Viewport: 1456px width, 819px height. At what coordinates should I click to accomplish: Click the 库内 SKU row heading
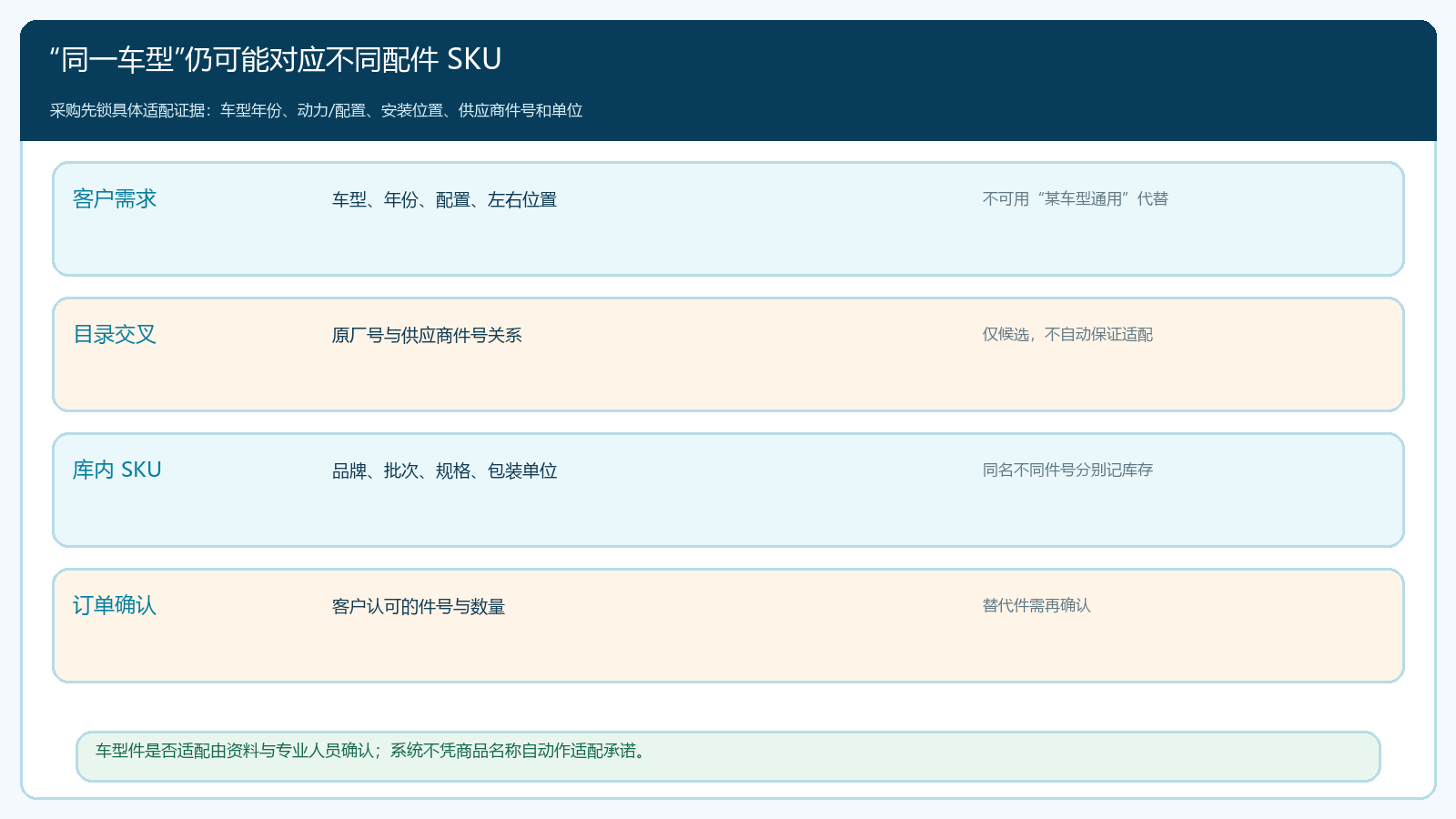(x=117, y=470)
